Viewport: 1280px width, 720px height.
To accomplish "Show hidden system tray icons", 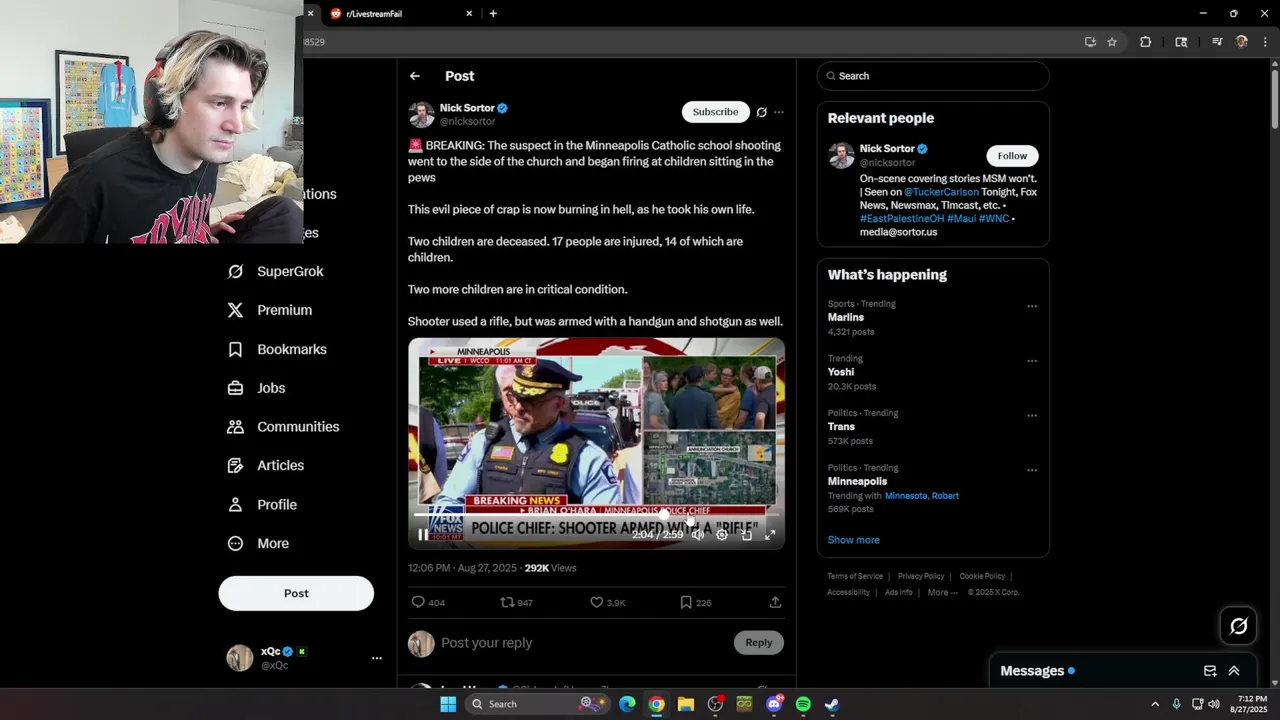I will click(1155, 704).
